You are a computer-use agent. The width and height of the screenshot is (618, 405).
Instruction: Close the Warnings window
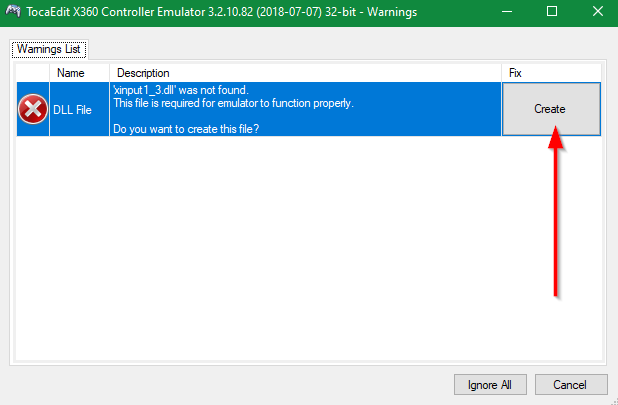598,12
